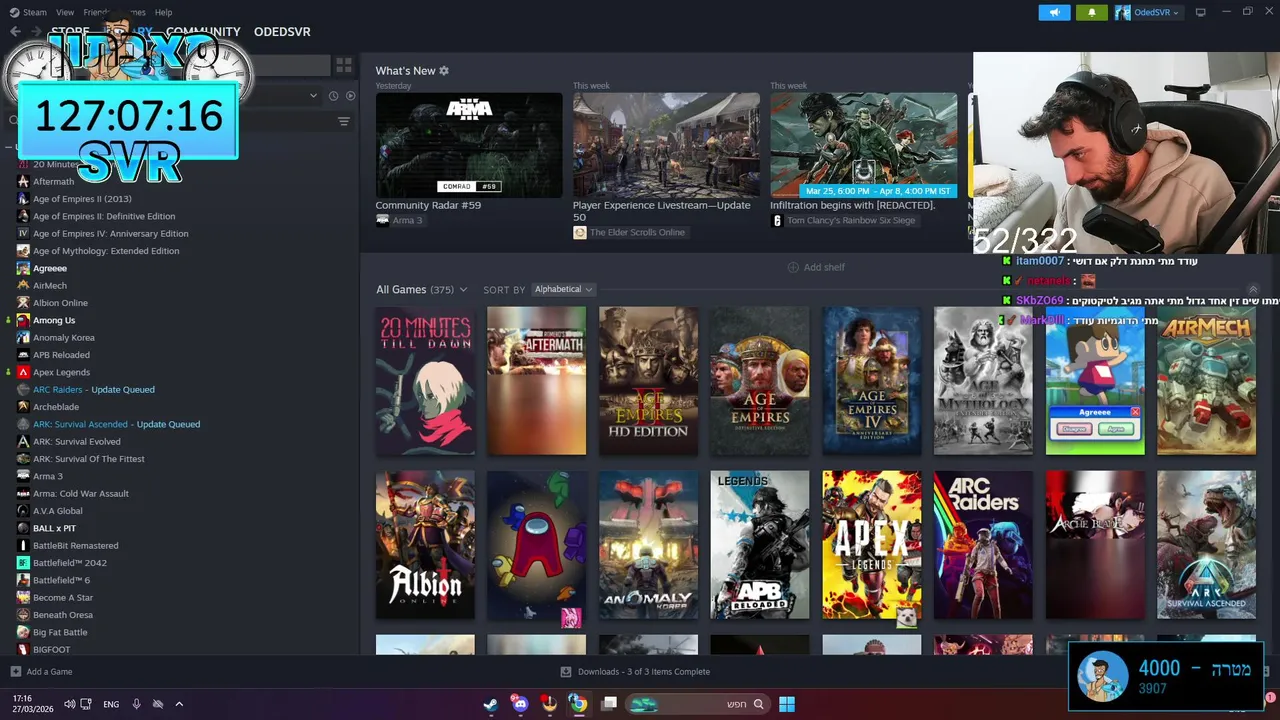Click the recent activity clock filter icon
Screen dimensions: 1280x720
[x=333, y=96]
